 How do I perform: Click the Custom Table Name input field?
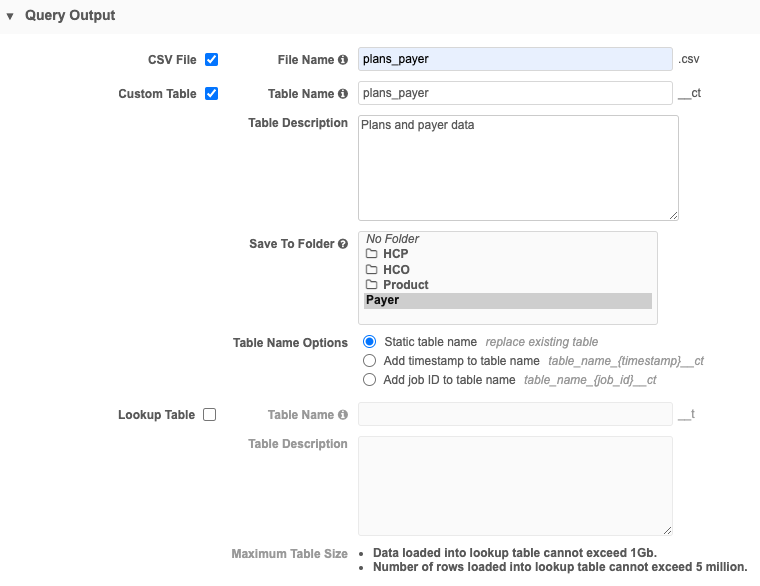pos(514,94)
